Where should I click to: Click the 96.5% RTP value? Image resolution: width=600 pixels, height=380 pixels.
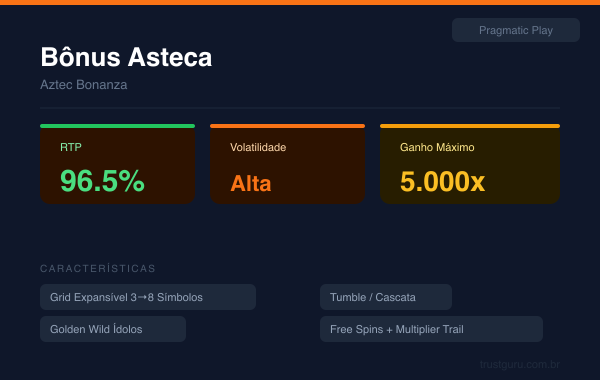tap(102, 181)
